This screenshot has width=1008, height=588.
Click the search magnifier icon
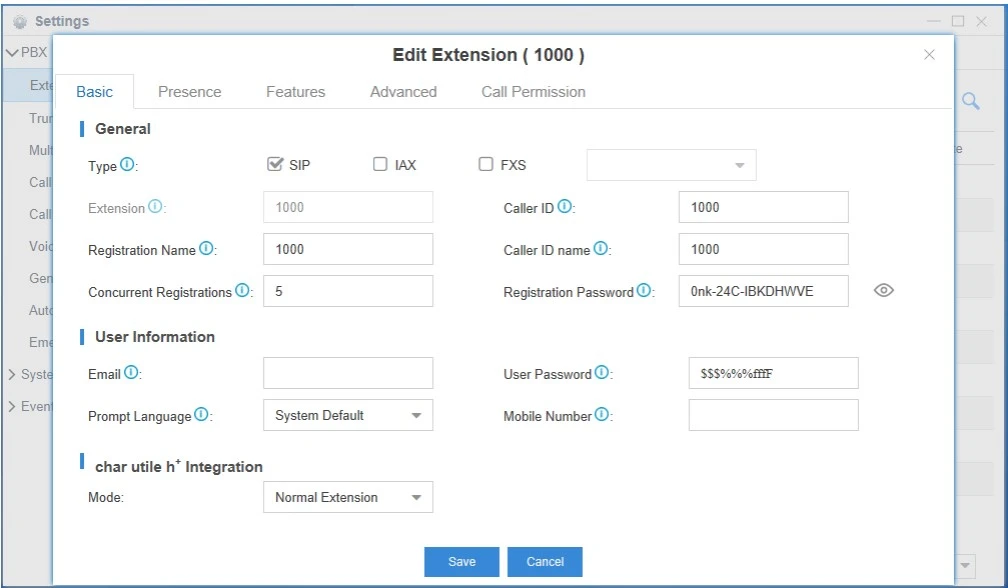(x=970, y=100)
